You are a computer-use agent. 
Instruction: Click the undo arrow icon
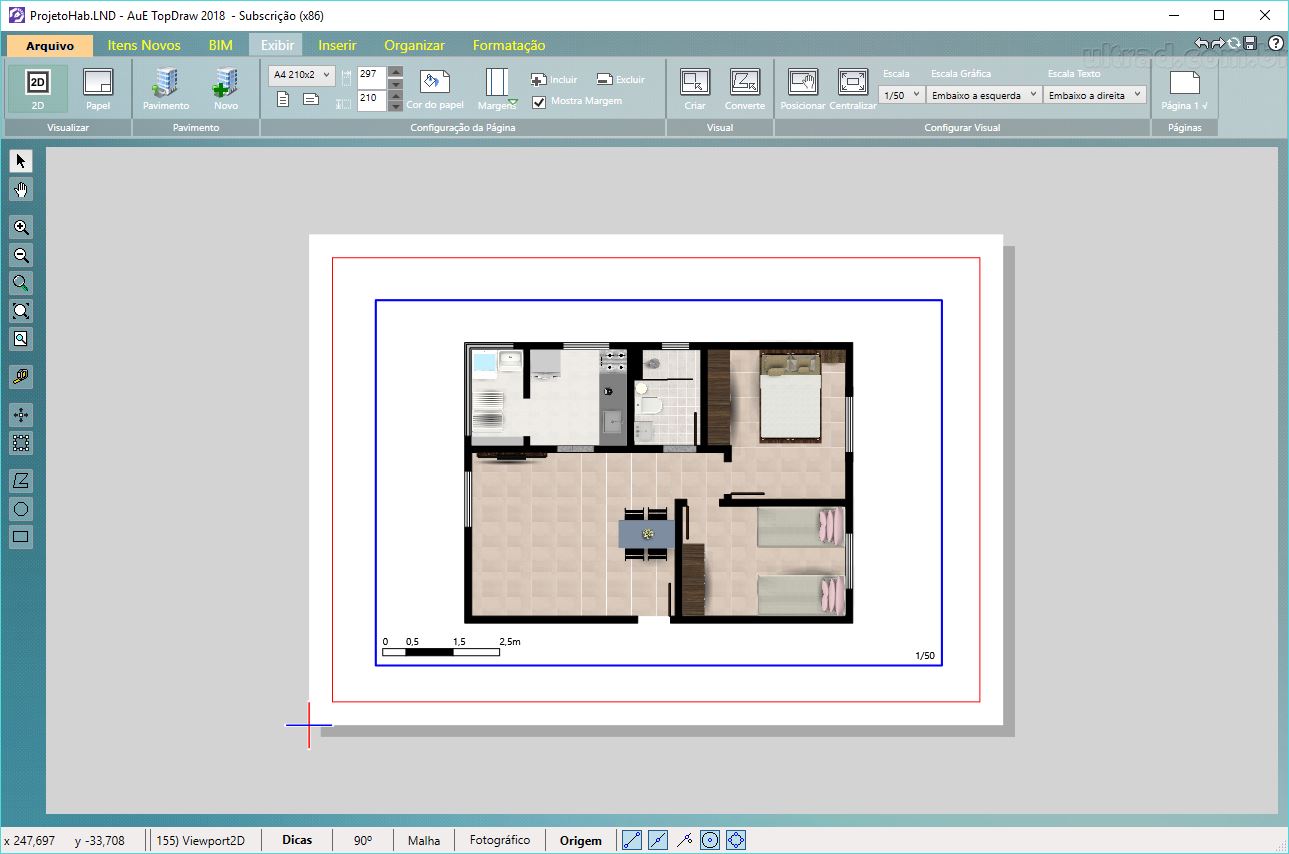click(1203, 44)
